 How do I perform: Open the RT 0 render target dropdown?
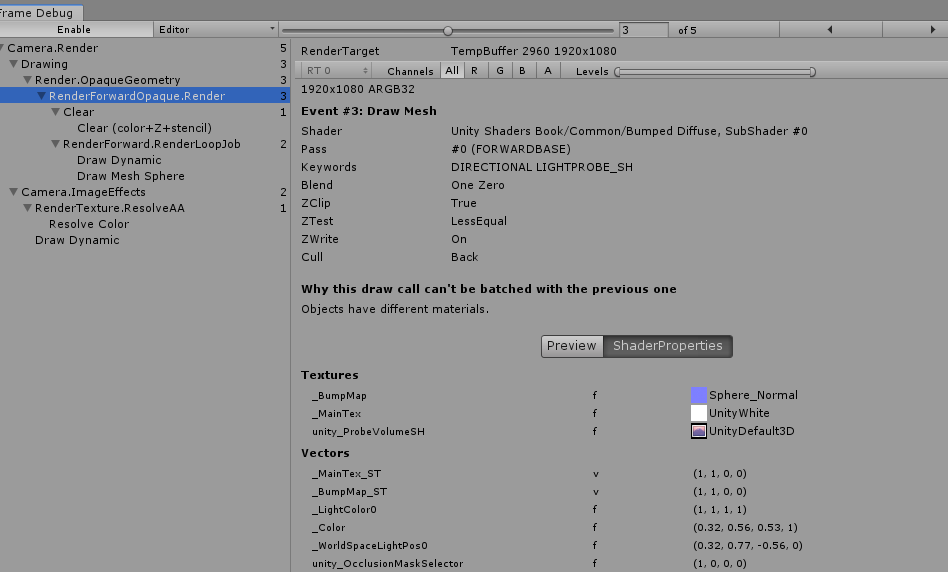(x=336, y=71)
